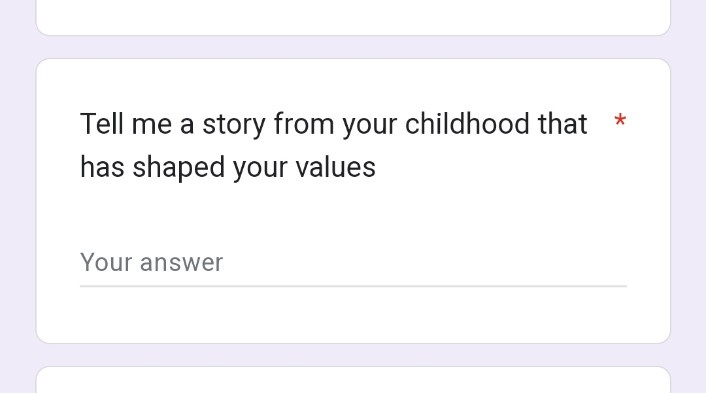706x393 pixels.
Task: Select the childhood story question title
Action: [x=334, y=145]
